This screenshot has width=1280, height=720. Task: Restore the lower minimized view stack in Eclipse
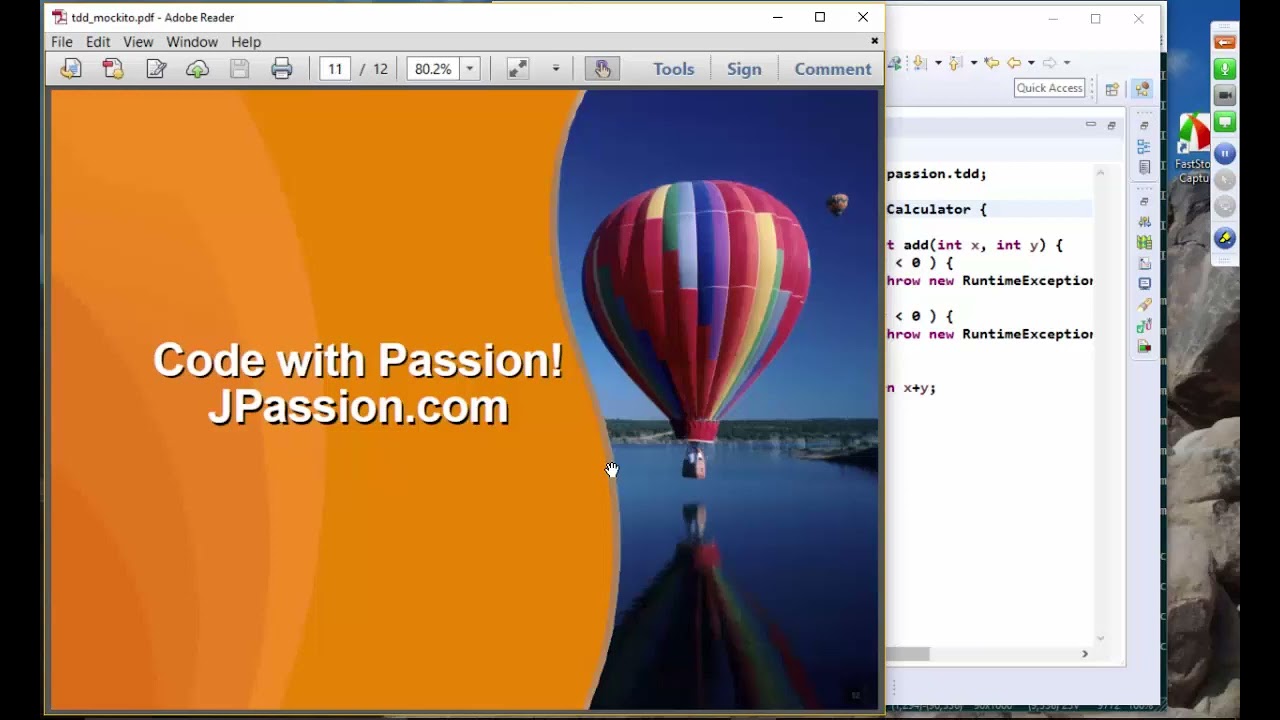(x=1144, y=201)
